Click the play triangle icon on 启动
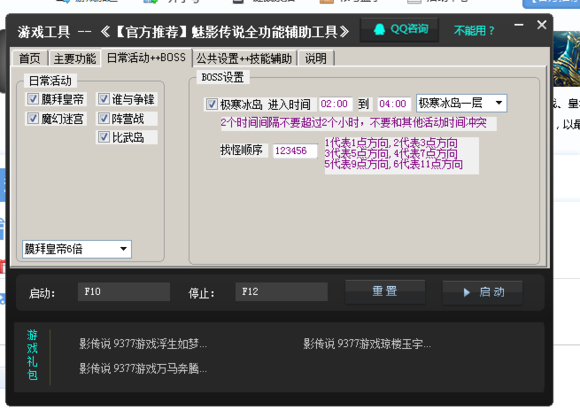This screenshot has width=580, height=410. [466, 293]
